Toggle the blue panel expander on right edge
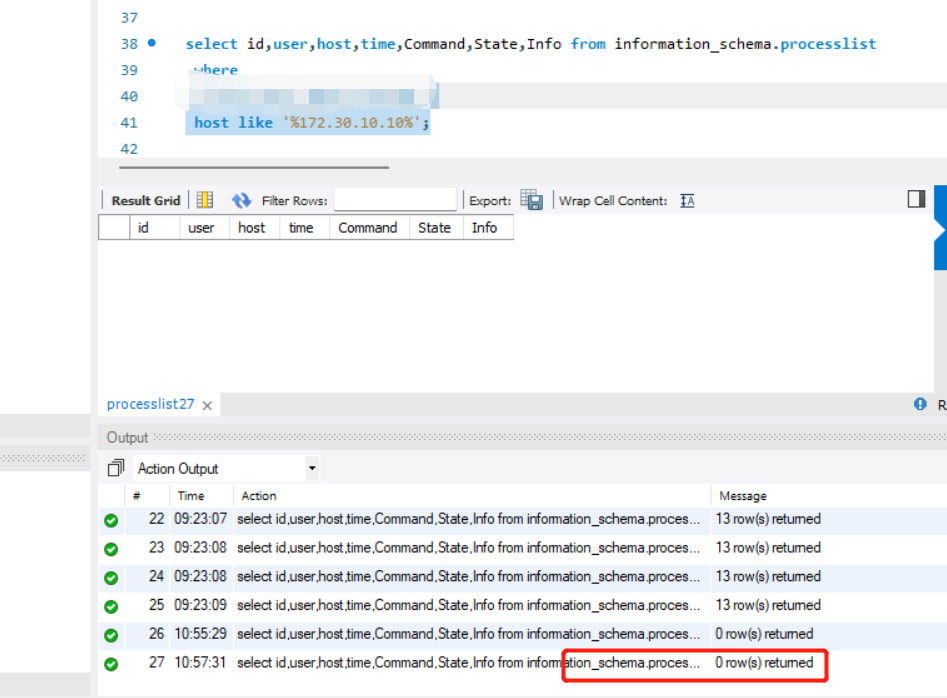 [940, 230]
